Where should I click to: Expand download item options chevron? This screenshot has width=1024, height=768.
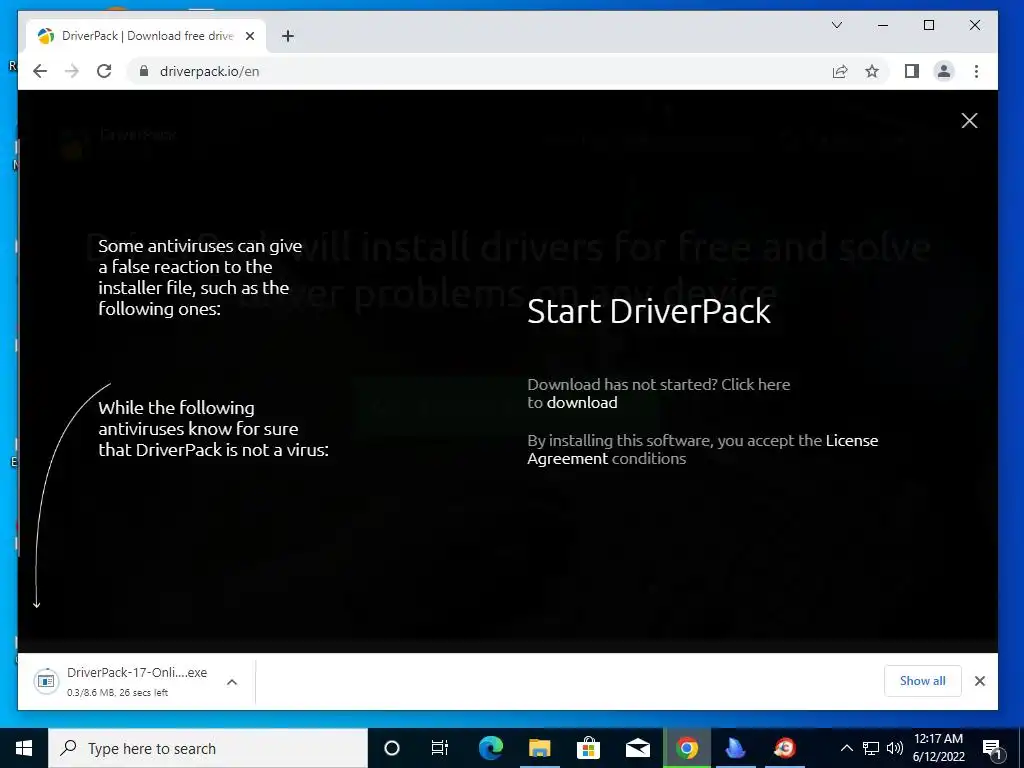232,682
